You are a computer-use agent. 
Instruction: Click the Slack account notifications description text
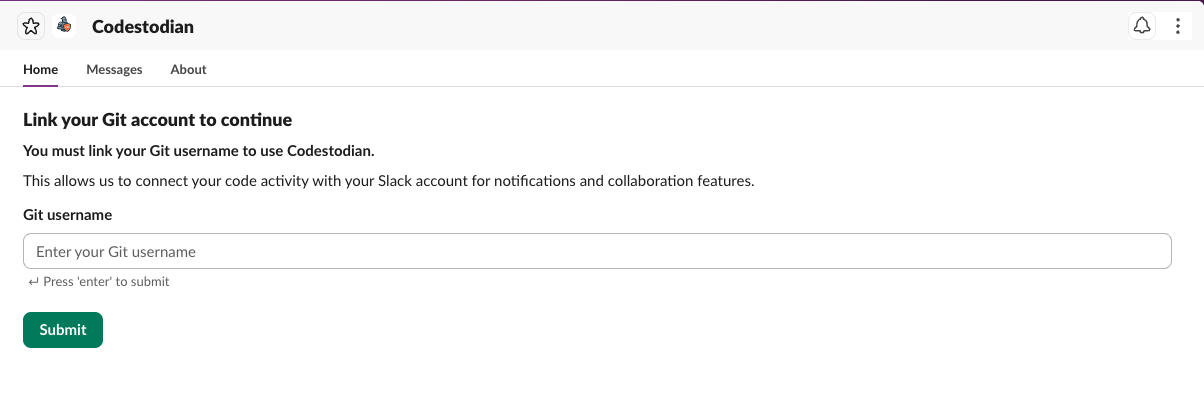click(388, 181)
